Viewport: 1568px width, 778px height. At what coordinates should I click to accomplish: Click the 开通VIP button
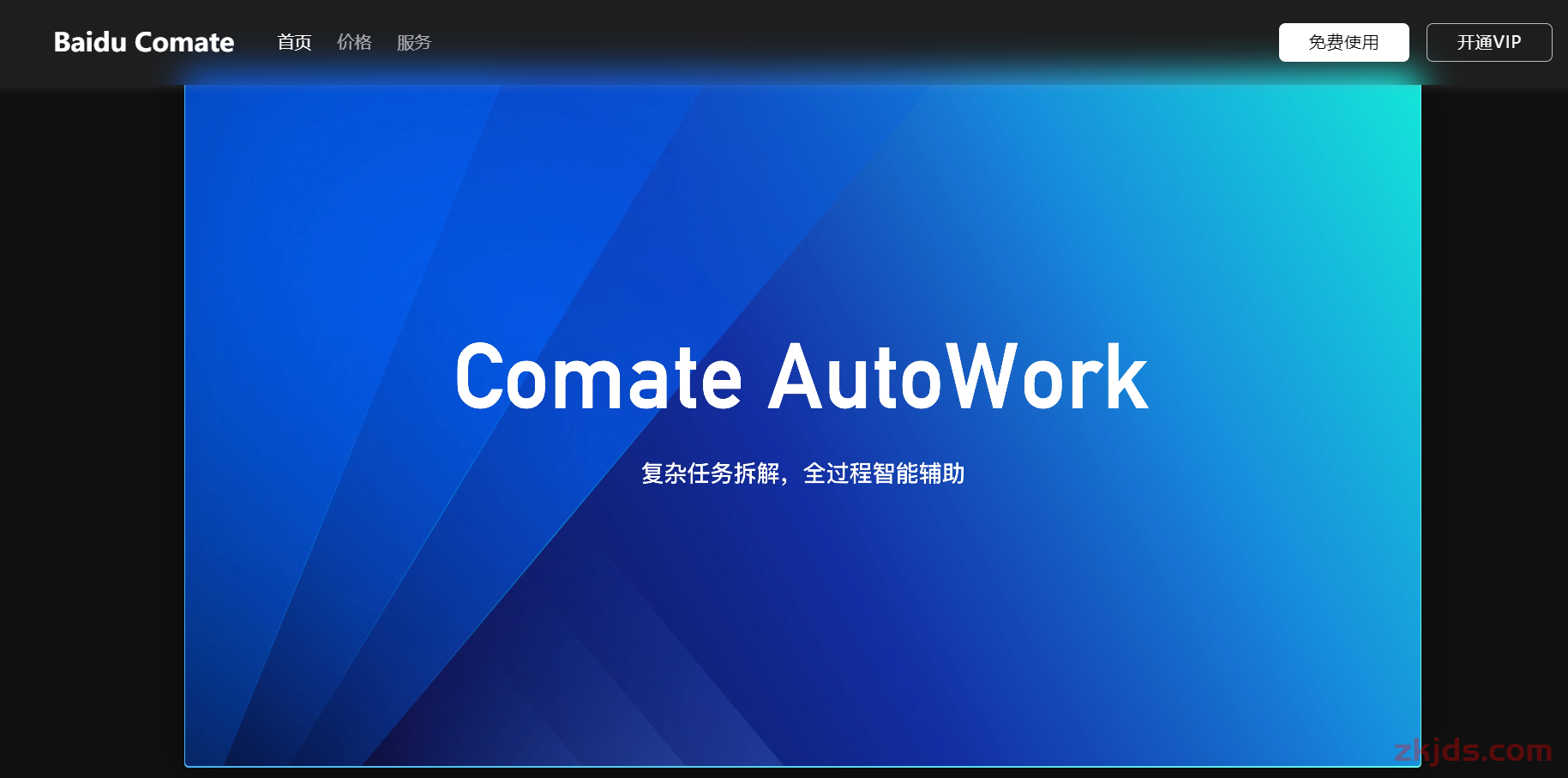(1489, 42)
